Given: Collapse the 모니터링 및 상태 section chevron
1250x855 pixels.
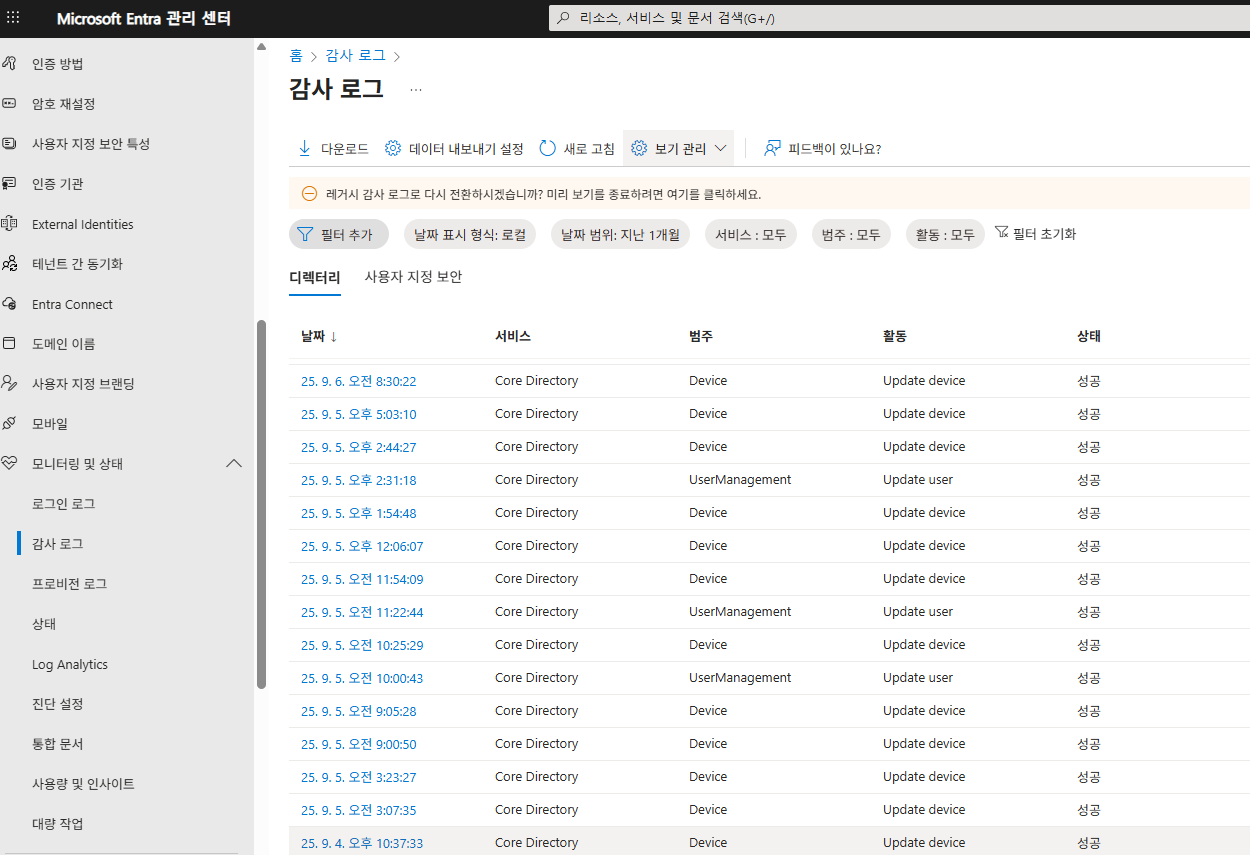Looking at the screenshot, I should click(x=234, y=464).
